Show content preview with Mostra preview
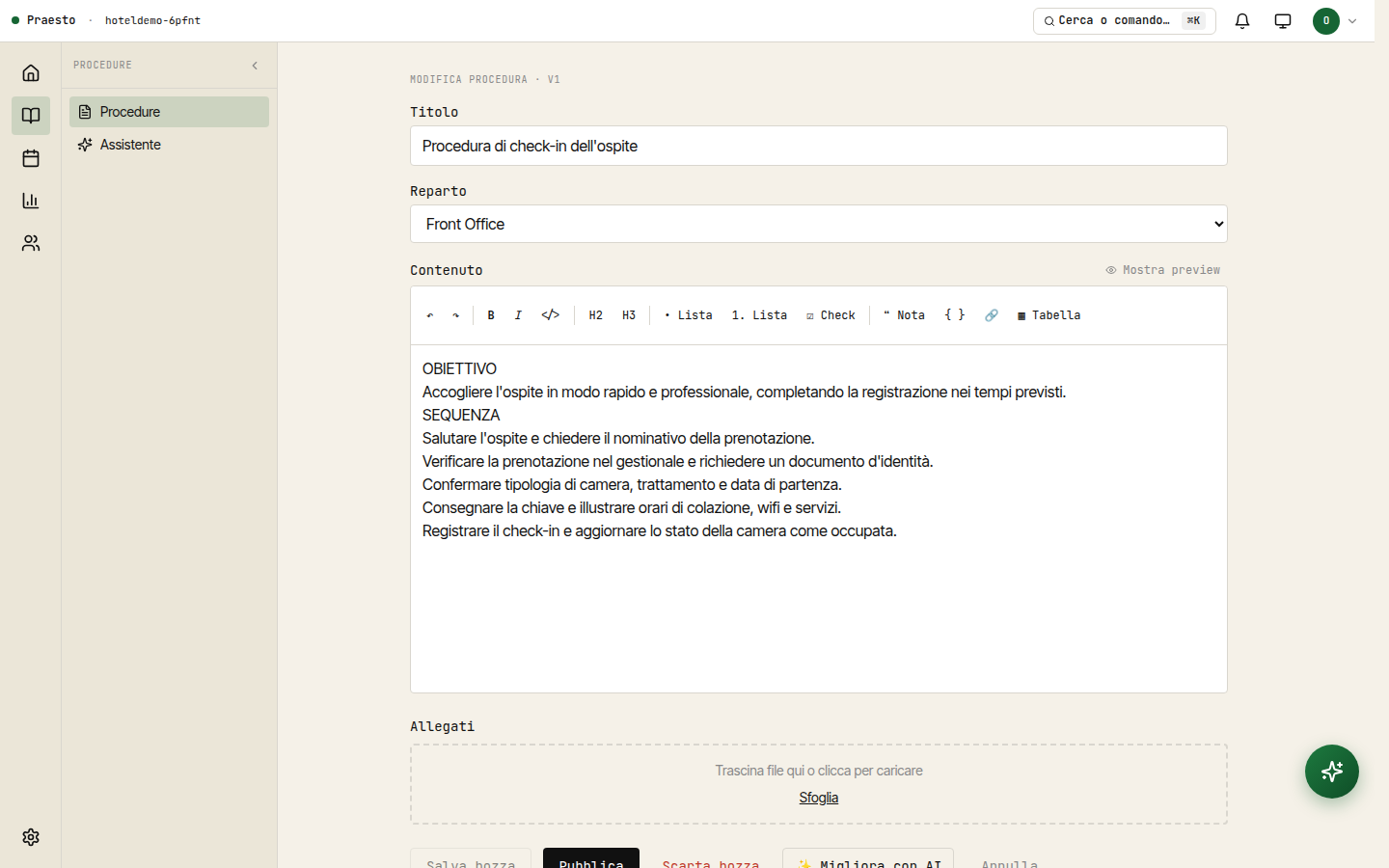 pyautogui.click(x=1163, y=270)
